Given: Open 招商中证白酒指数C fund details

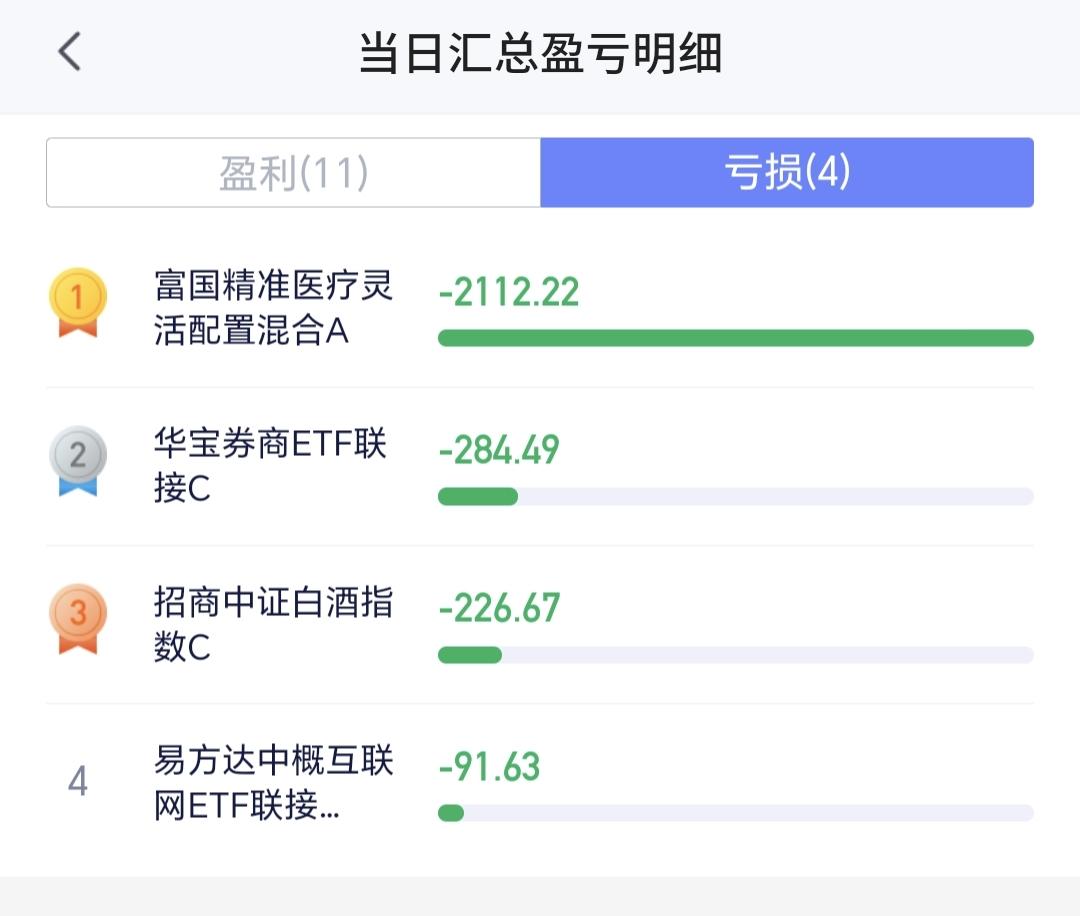Looking at the screenshot, I should tap(273, 624).
